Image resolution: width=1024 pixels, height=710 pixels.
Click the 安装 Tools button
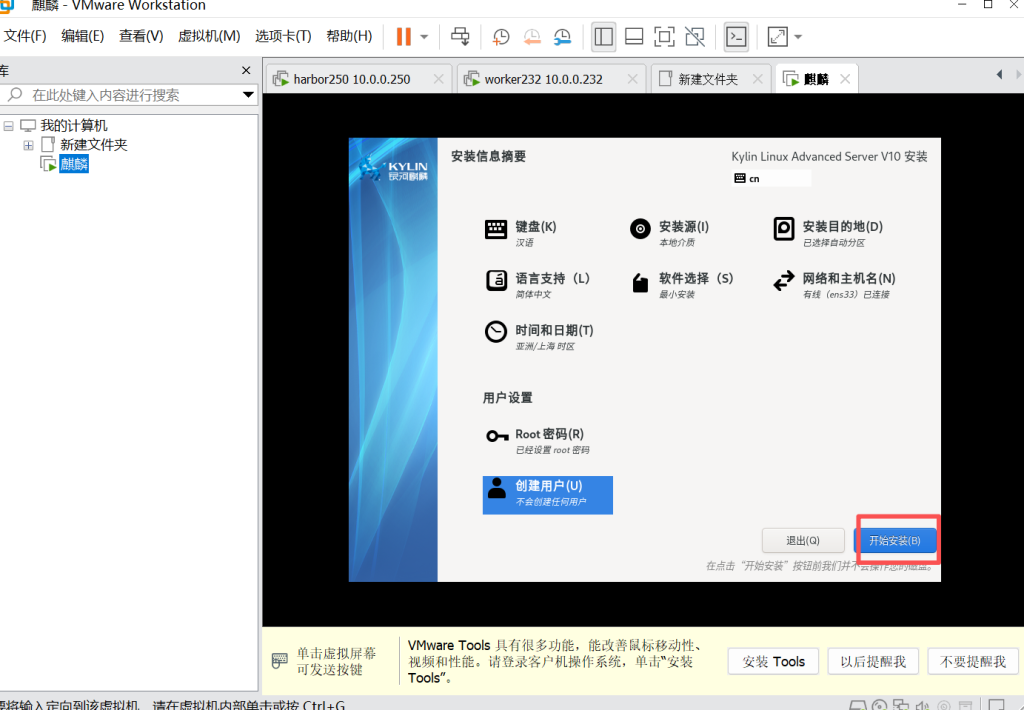(773, 661)
